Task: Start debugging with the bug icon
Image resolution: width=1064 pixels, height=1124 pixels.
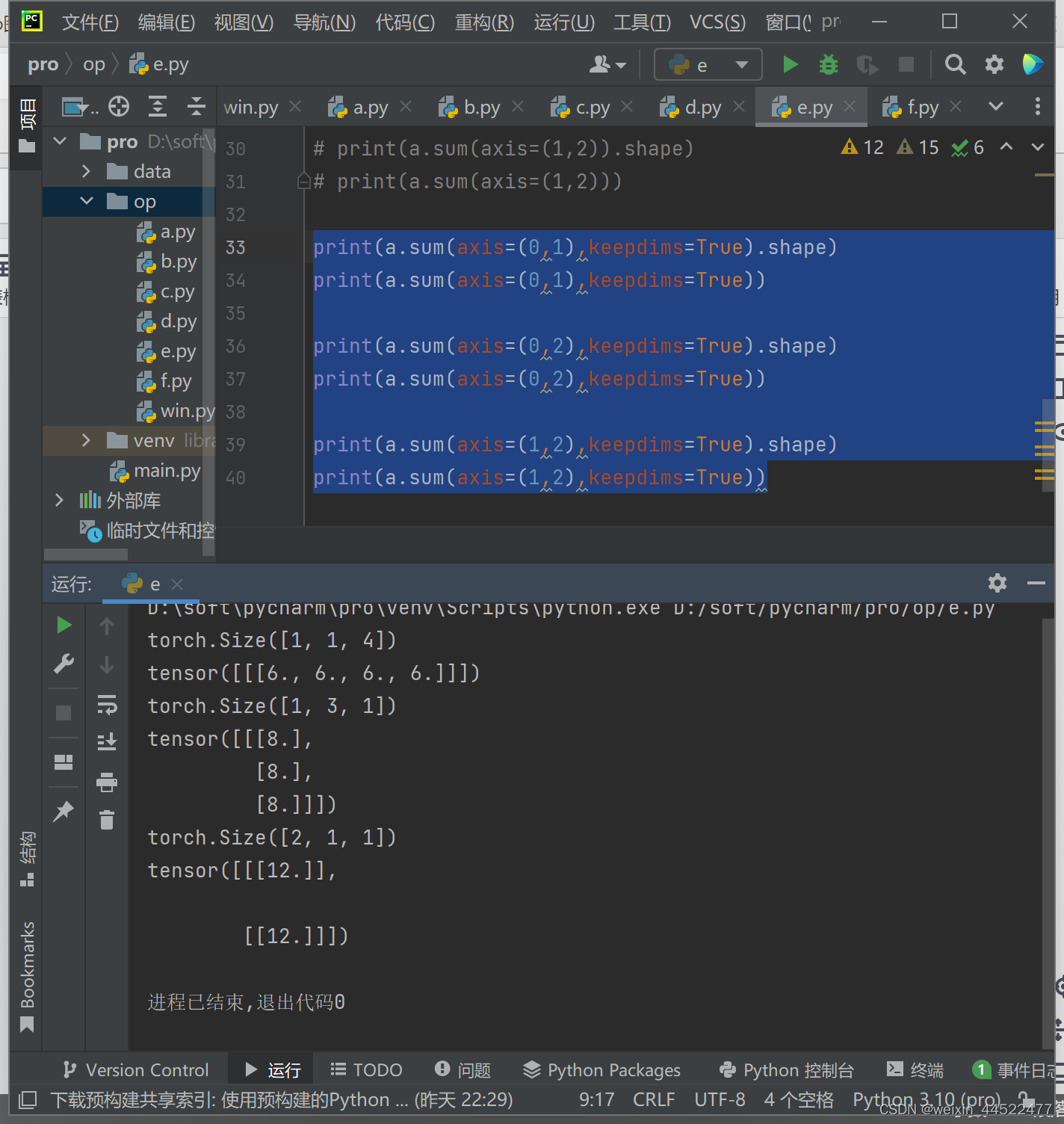Action: tap(829, 65)
